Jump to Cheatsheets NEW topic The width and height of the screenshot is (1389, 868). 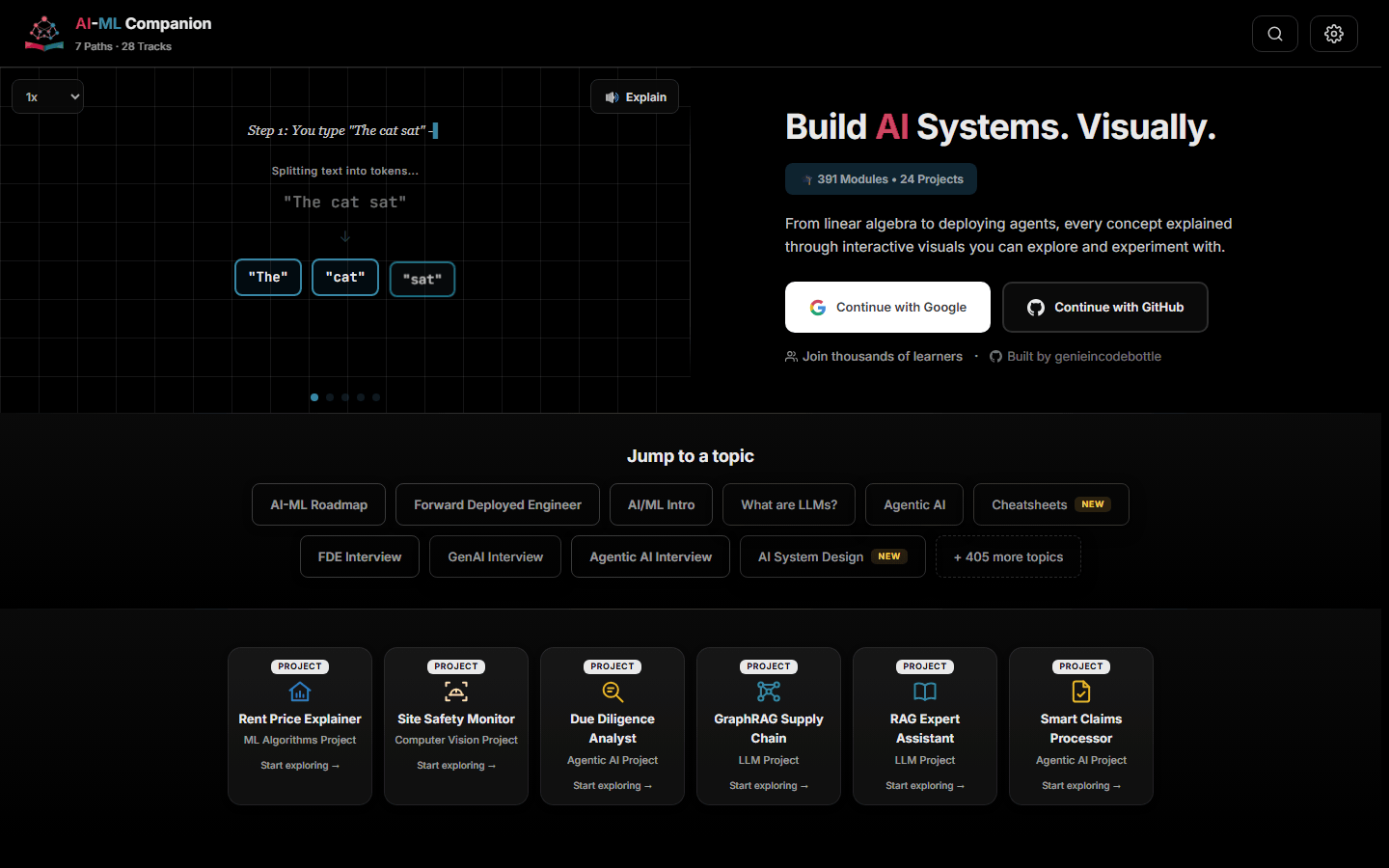coord(1050,504)
